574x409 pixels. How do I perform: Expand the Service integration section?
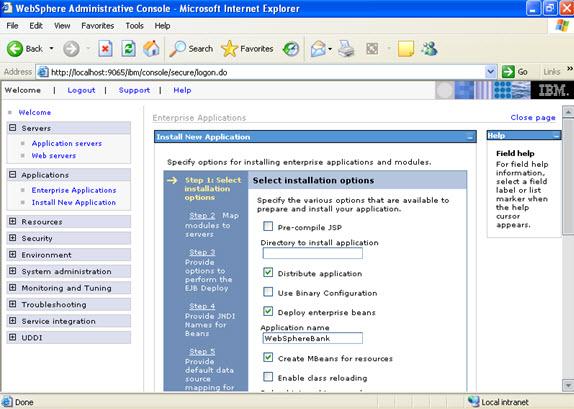[x=12, y=320]
